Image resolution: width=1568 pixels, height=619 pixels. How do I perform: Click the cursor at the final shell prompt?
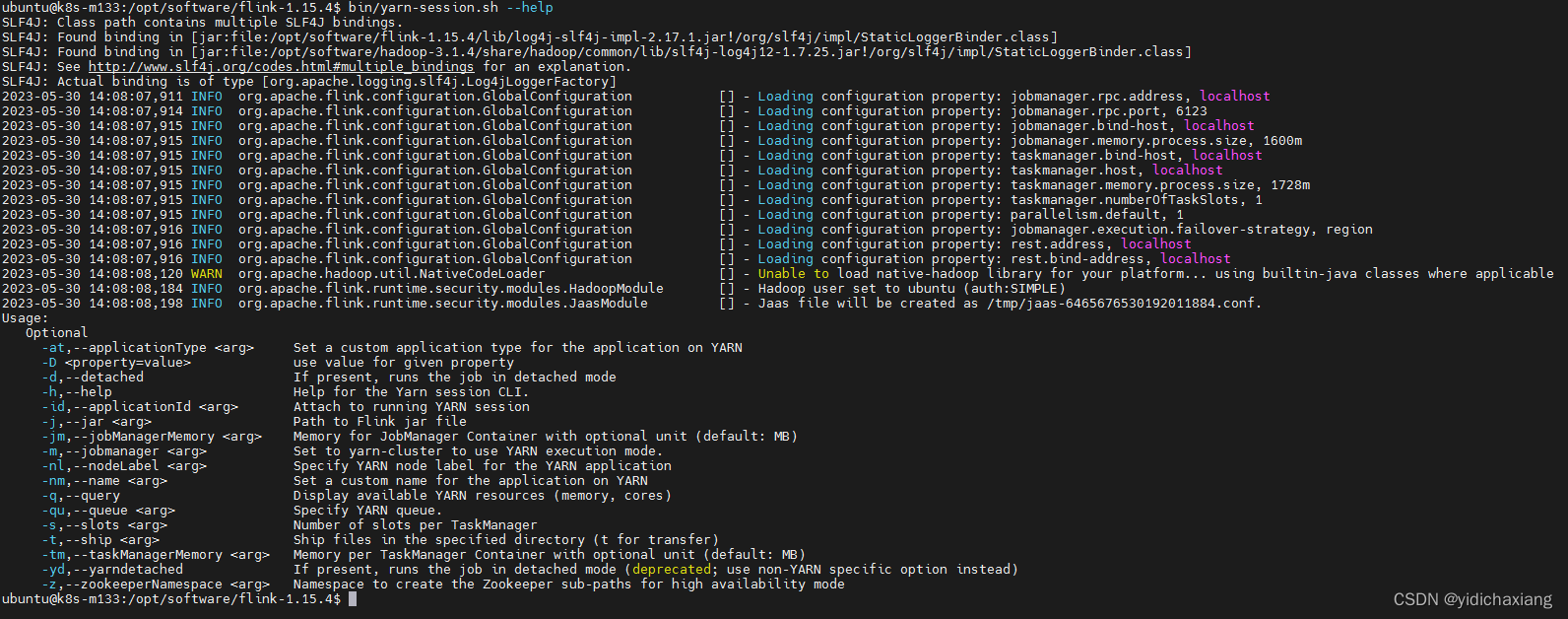tap(353, 599)
